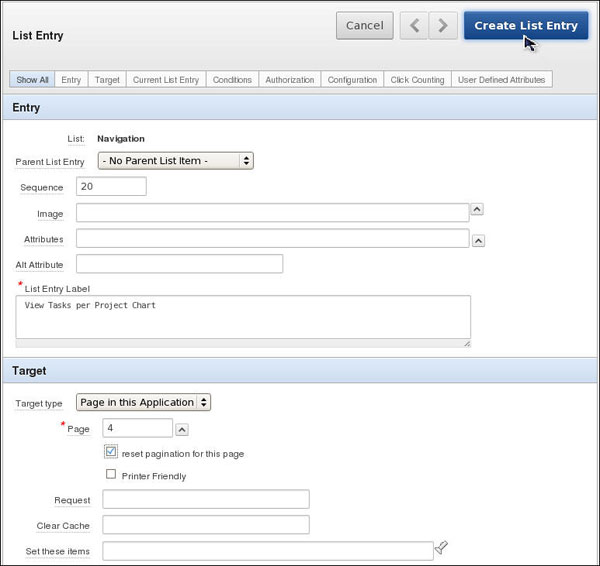Cancel the list entry form

364,26
